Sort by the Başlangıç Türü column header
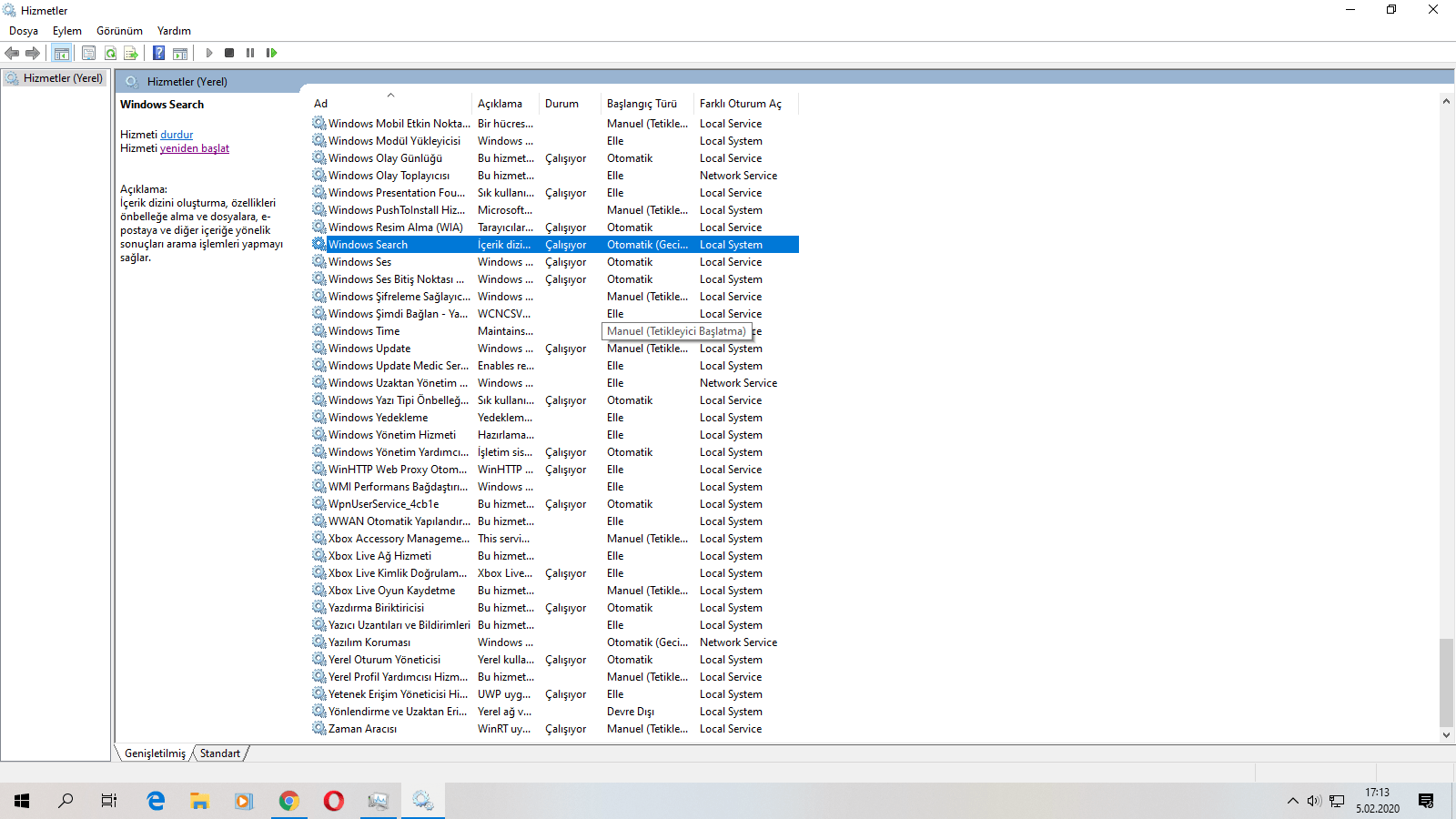The image size is (1456, 819). 647,104
